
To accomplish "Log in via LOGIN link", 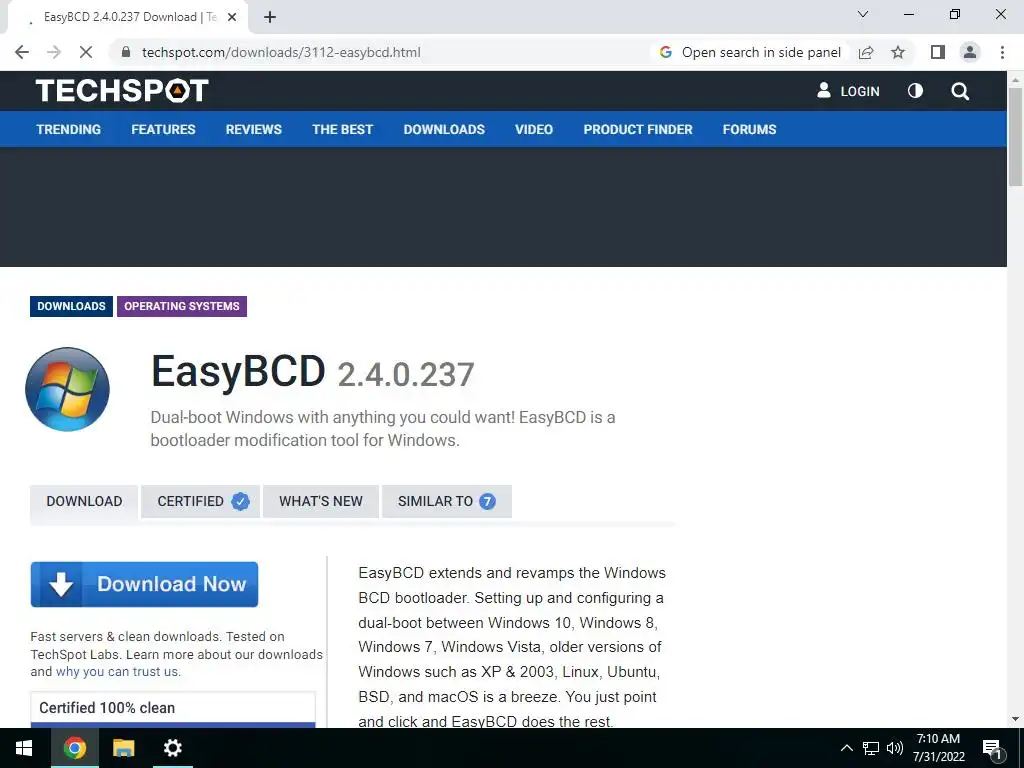I will click(x=848, y=91).
